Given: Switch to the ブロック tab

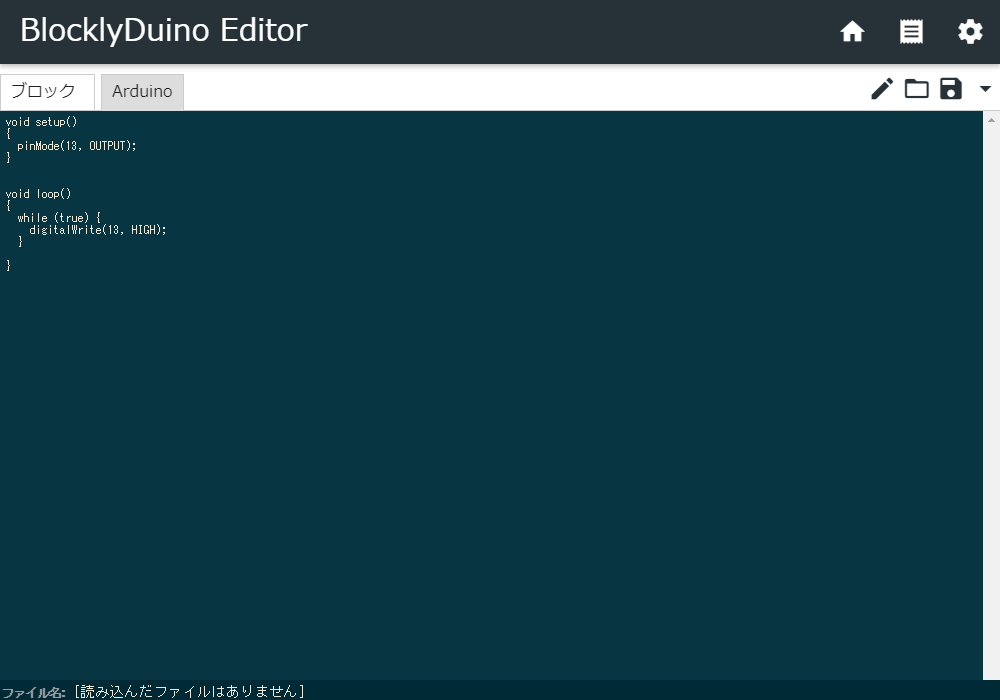Looking at the screenshot, I should 44,91.
